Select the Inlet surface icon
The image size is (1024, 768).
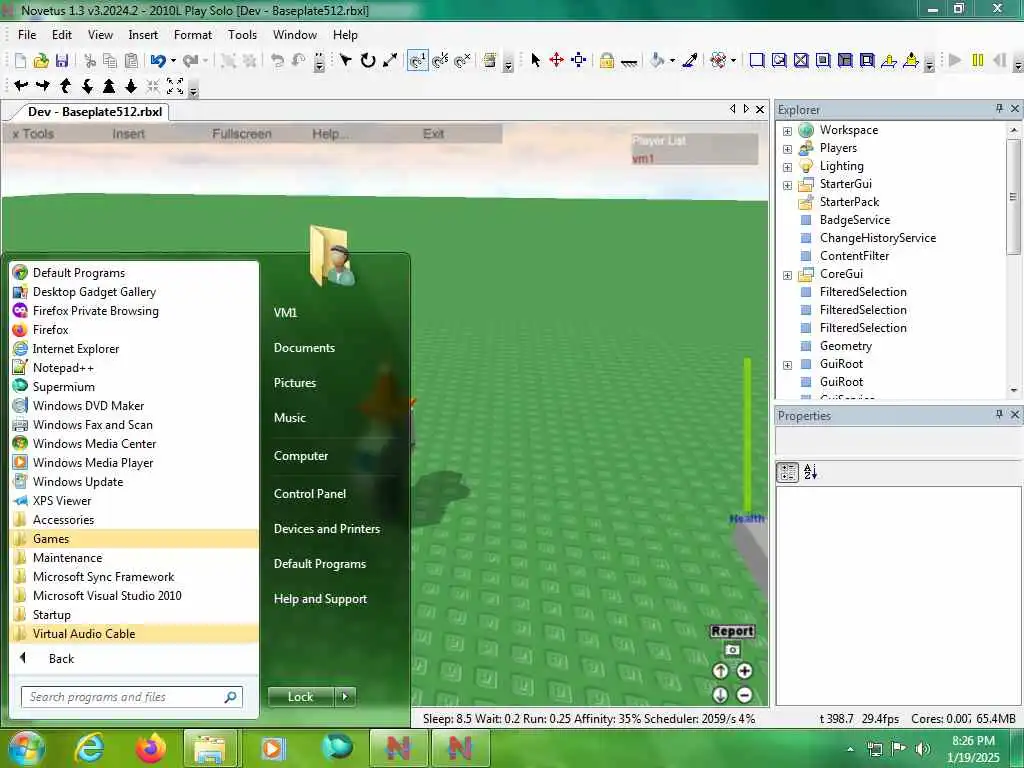pos(845,61)
